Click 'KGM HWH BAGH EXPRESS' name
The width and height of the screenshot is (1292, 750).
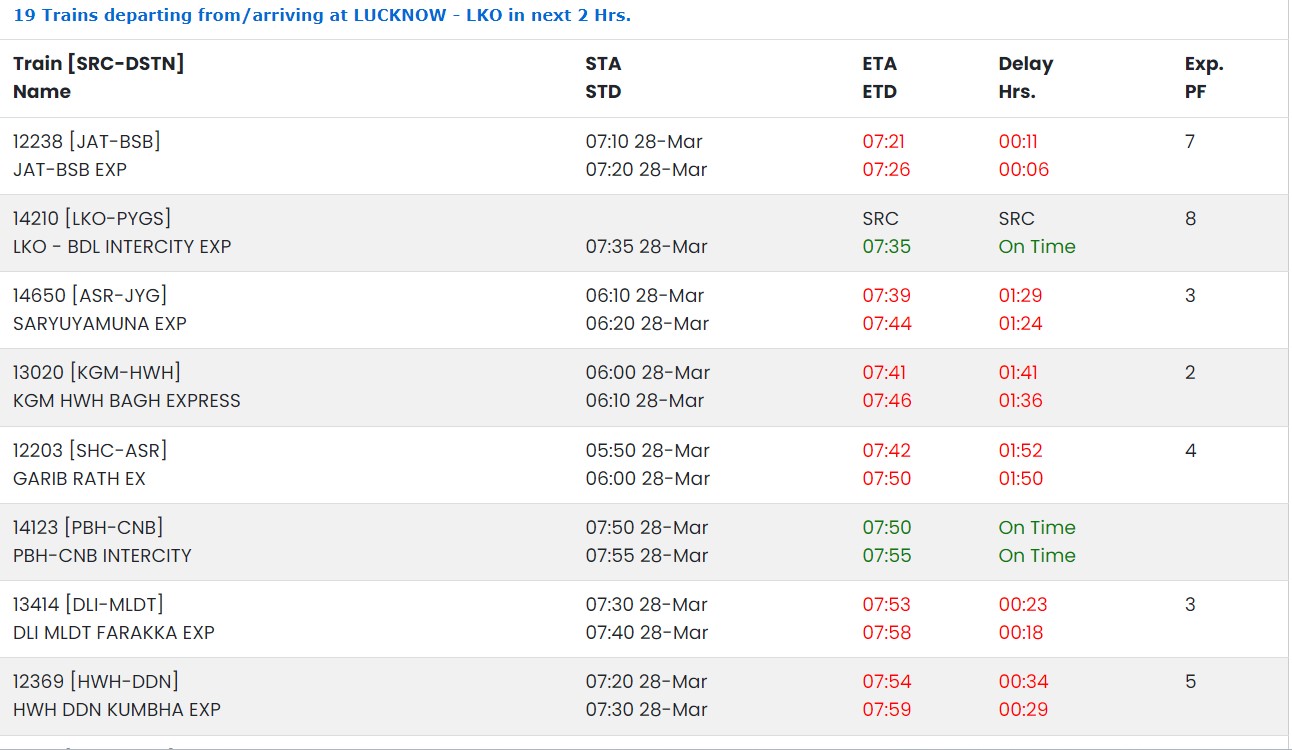coord(127,401)
